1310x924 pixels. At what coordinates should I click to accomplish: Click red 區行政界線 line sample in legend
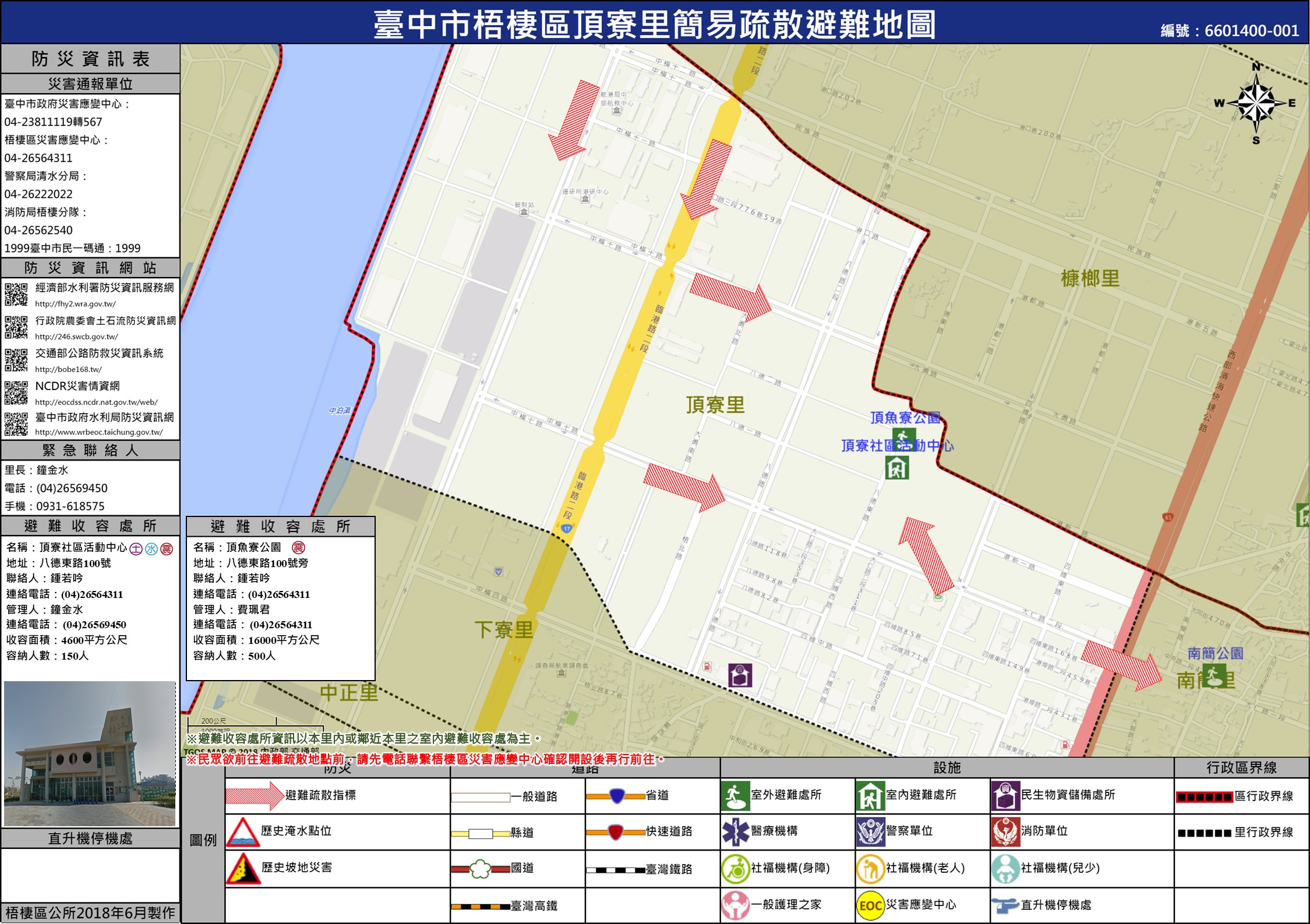pos(1204,797)
